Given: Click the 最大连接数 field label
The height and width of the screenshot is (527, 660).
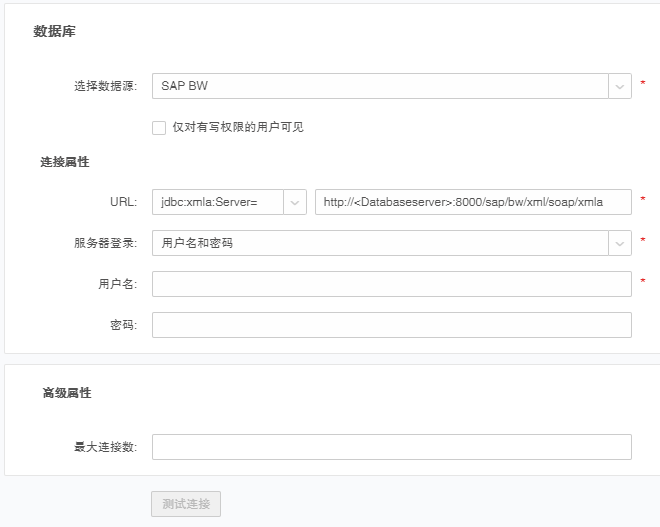Looking at the screenshot, I should (x=105, y=447).
